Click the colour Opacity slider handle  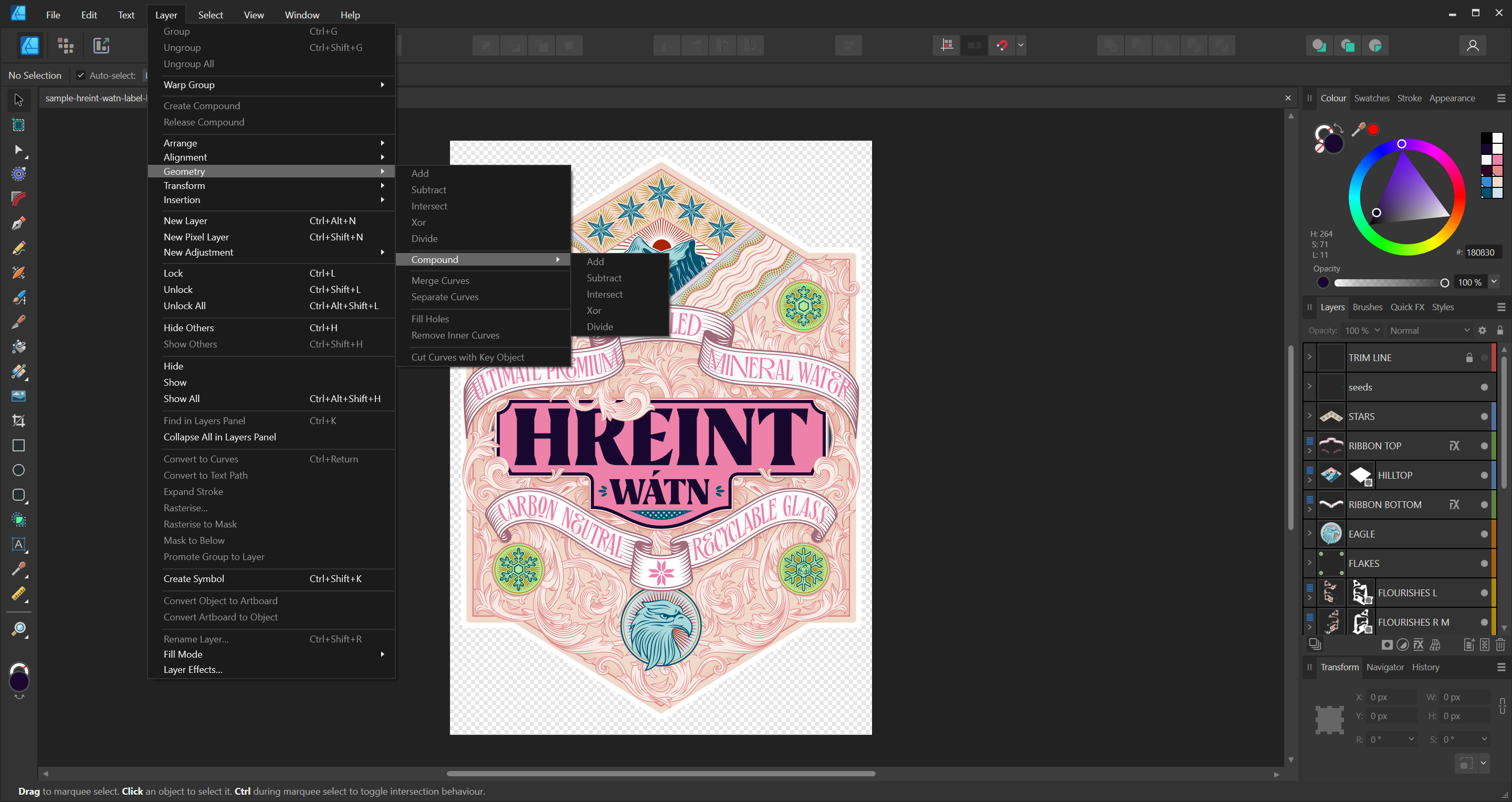(x=1444, y=283)
